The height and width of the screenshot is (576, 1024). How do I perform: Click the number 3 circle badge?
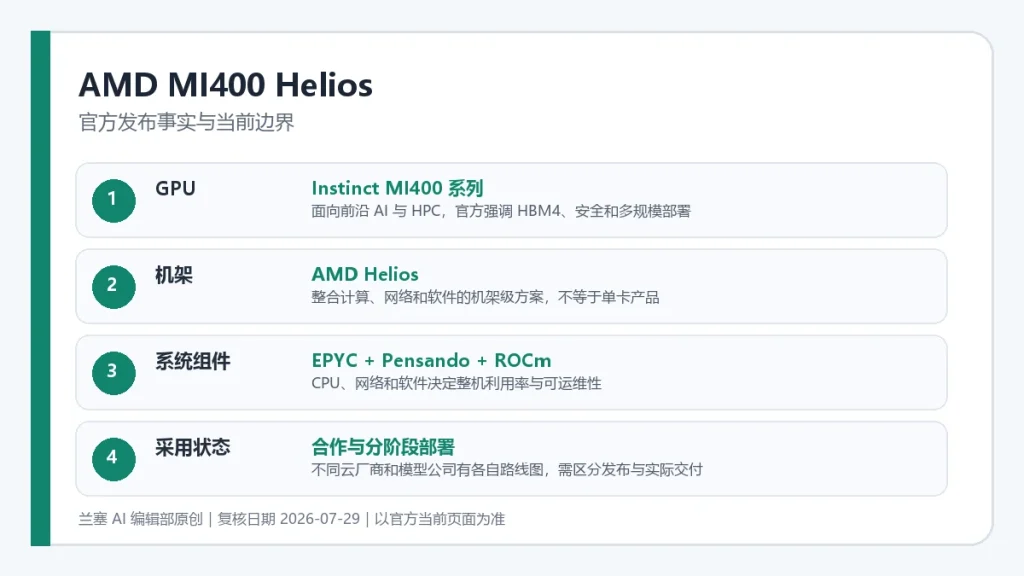(114, 373)
